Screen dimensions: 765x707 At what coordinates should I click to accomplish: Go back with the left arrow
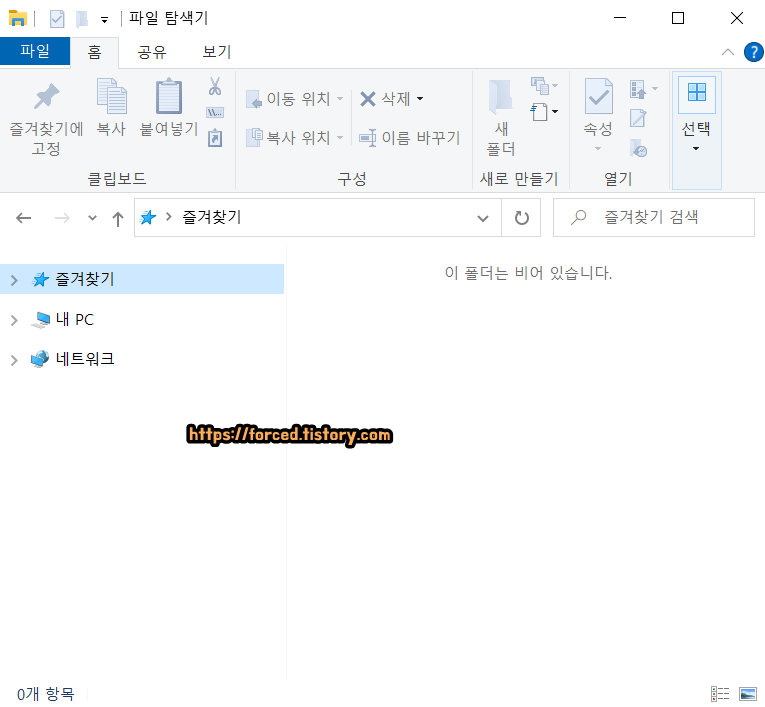23,218
